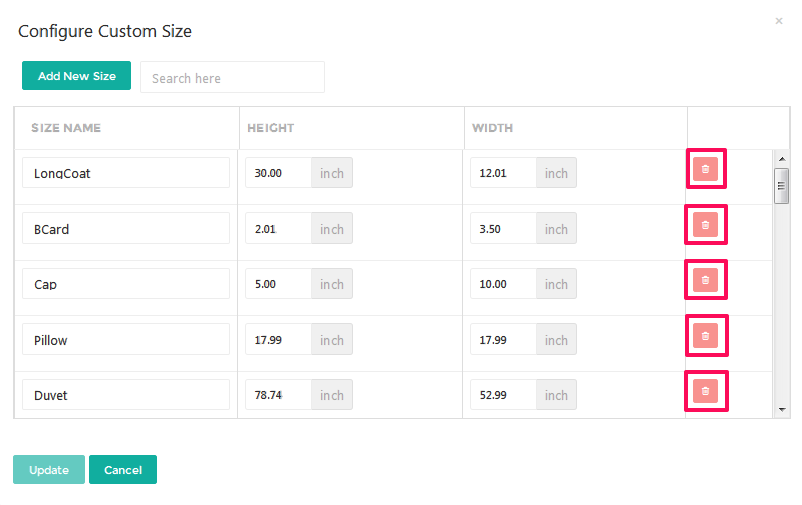This screenshot has height=505, width=802.
Task: Edit the Pillow height value 17.99
Action: 278,340
